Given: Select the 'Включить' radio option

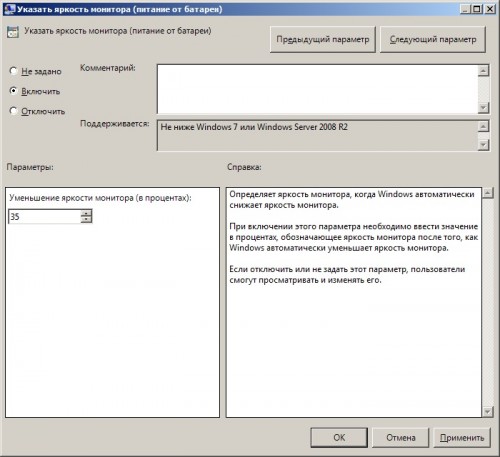Looking at the screenshot, I should coord(13,91).
